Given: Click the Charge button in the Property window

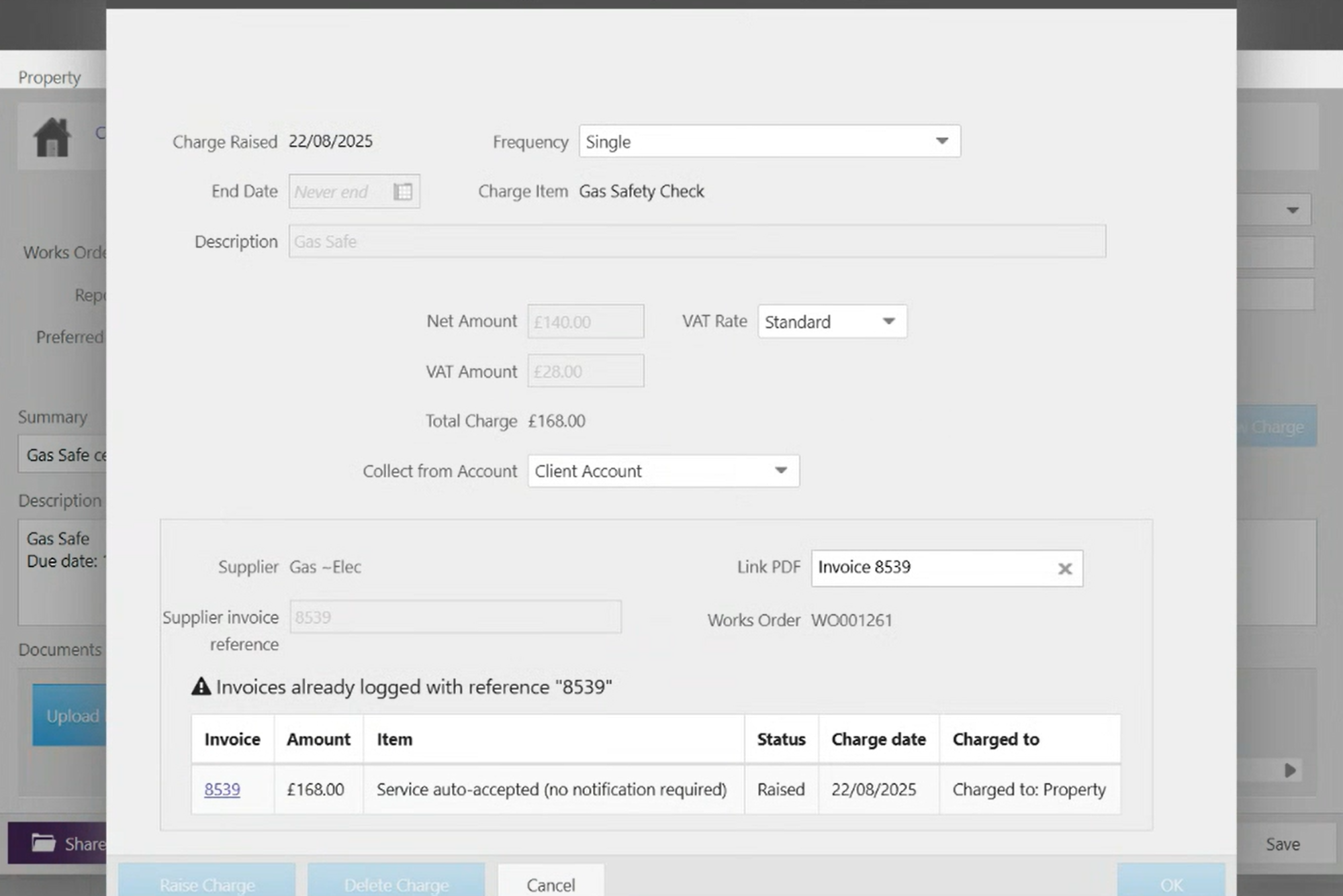Looking at the screenshot, I should click(x=1277, y=426).
